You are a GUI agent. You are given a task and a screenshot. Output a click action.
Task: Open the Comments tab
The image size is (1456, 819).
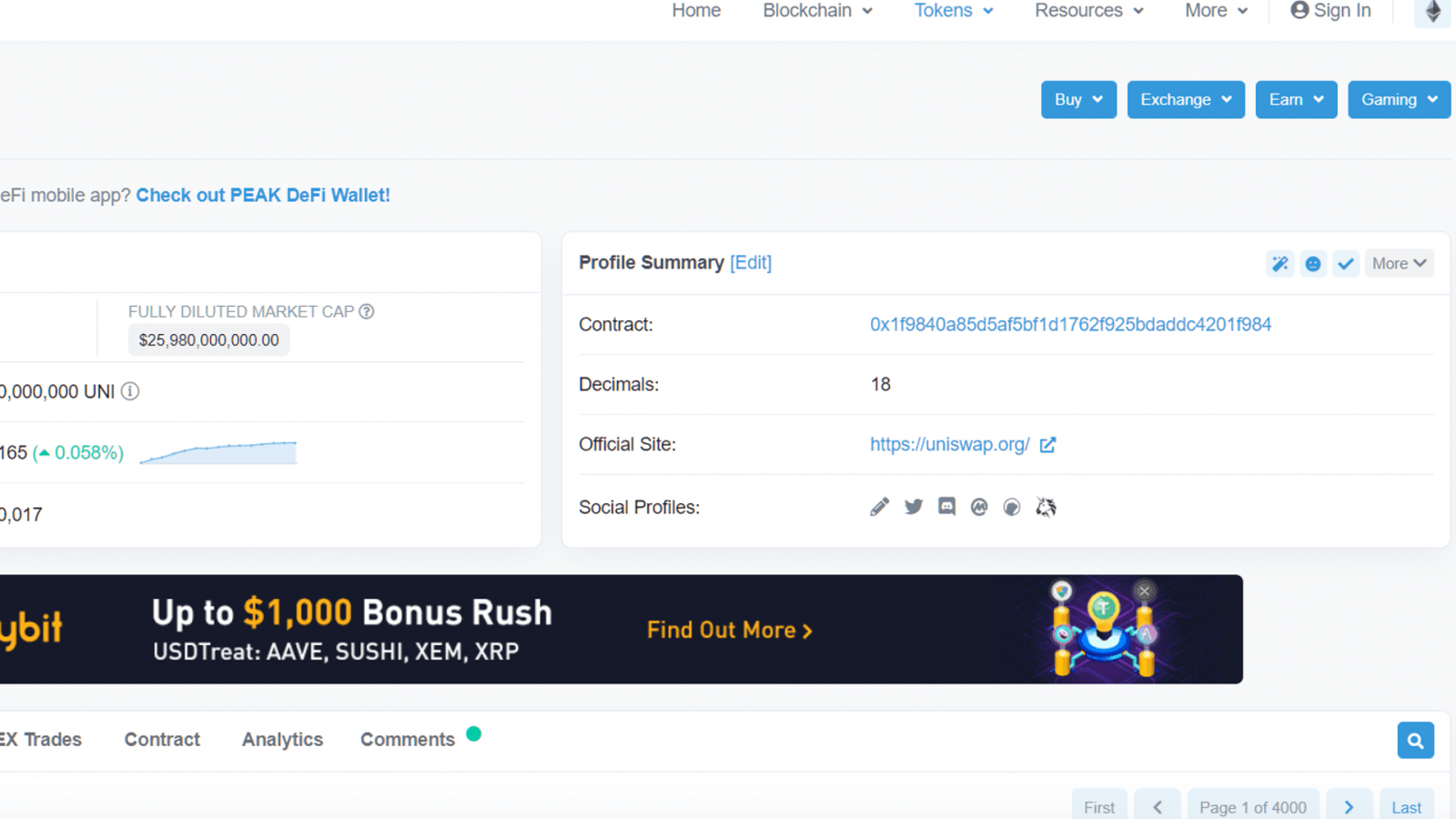(408, 740)
